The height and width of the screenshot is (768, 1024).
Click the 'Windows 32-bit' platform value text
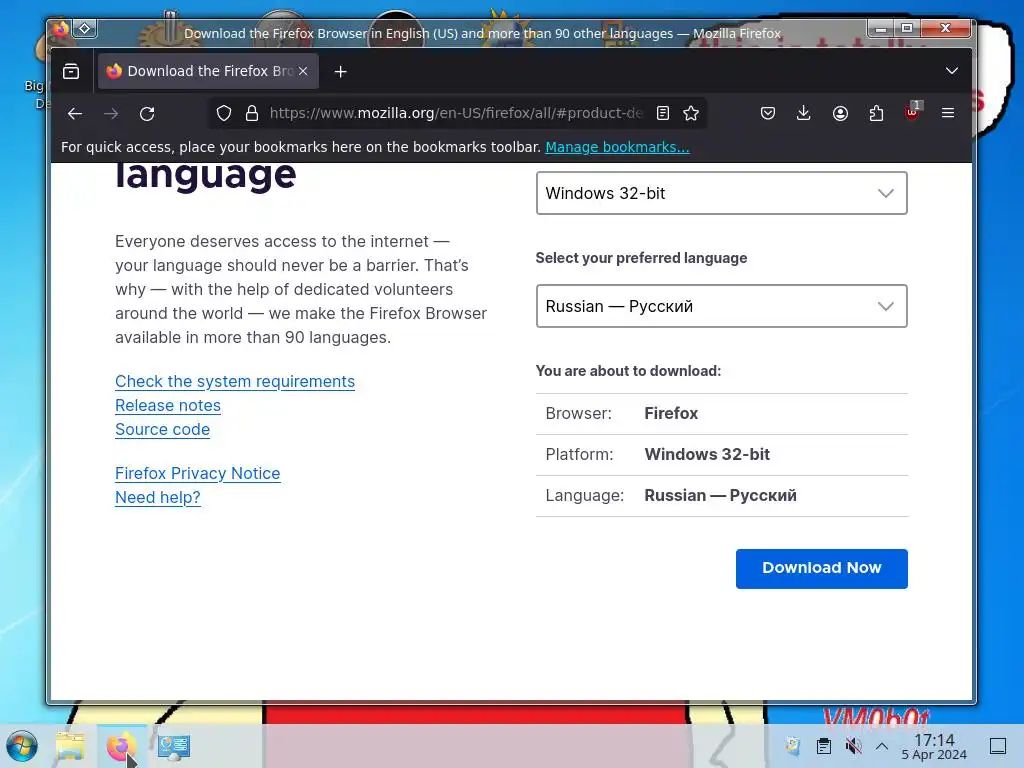pos(707,455)
